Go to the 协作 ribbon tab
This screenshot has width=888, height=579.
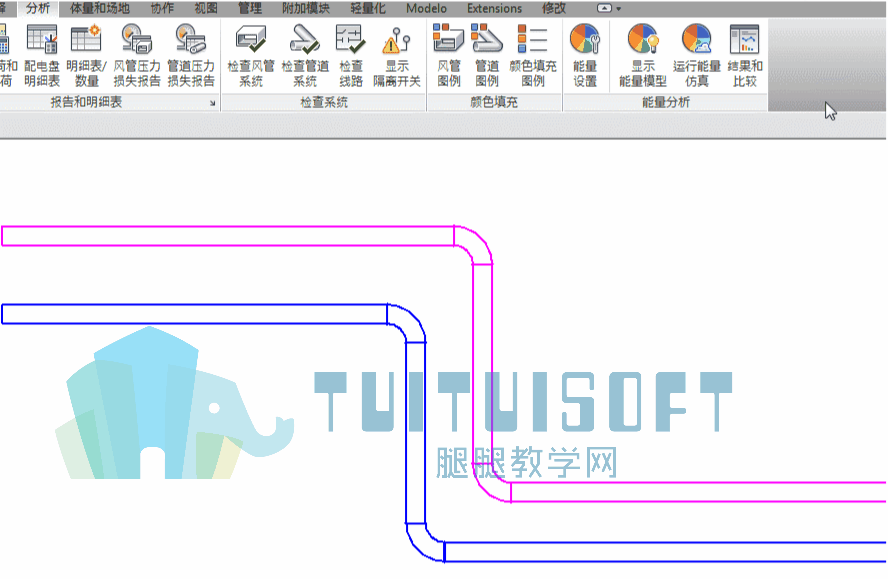coord(162,8)
